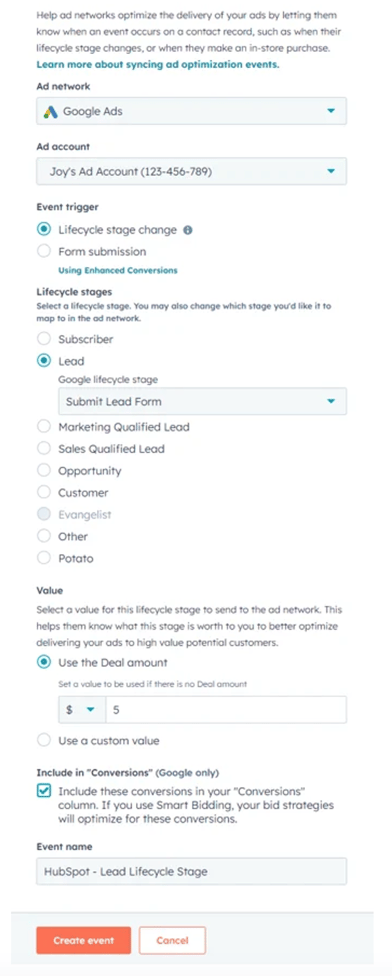Select the Form submission radio button
Screen dimensions: 392x976
44,251
